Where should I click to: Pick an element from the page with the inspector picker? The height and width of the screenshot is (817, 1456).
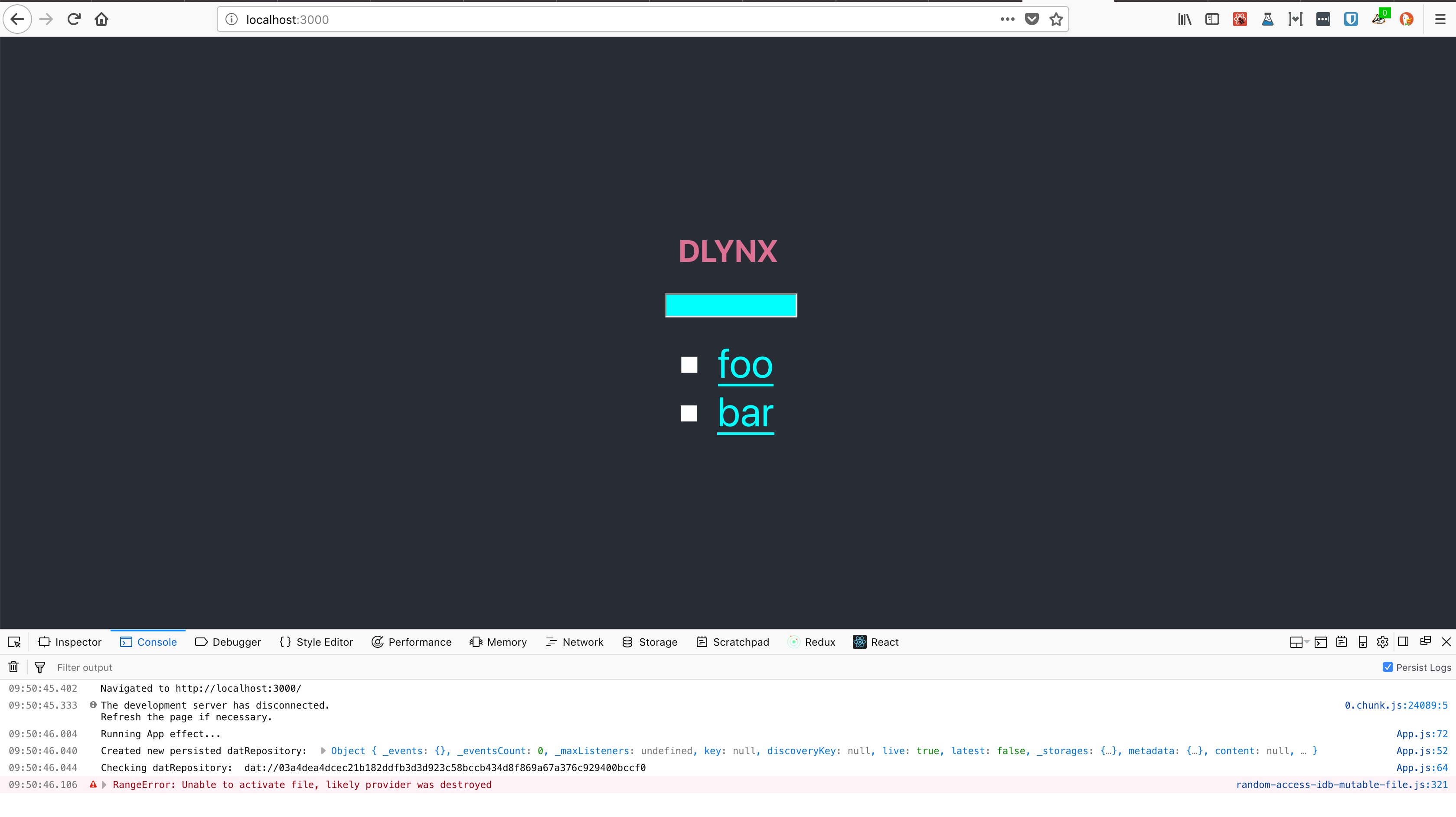pos(13,642)
